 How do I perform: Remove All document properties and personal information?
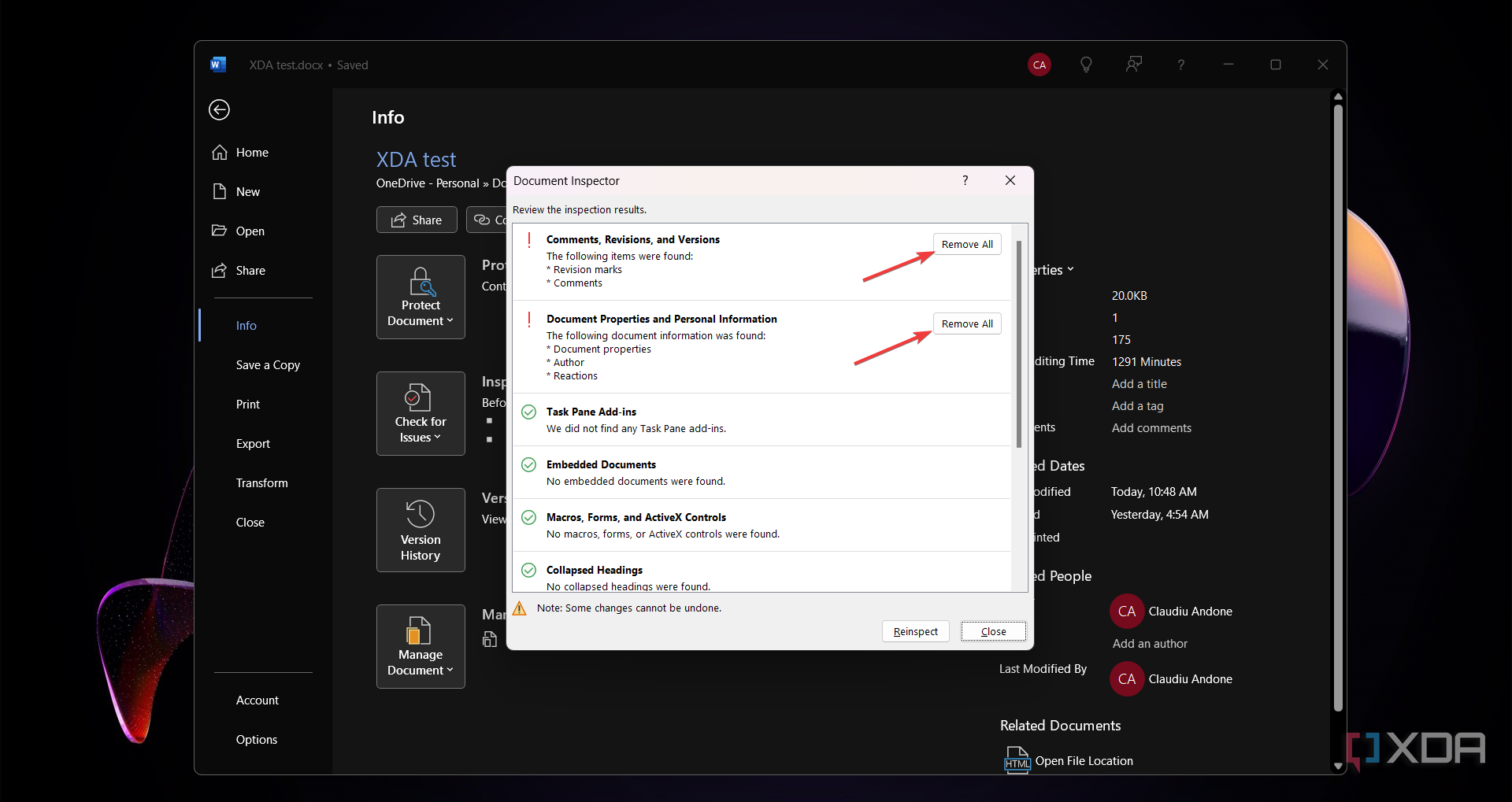pyautogui.click(x=967, y=324)
